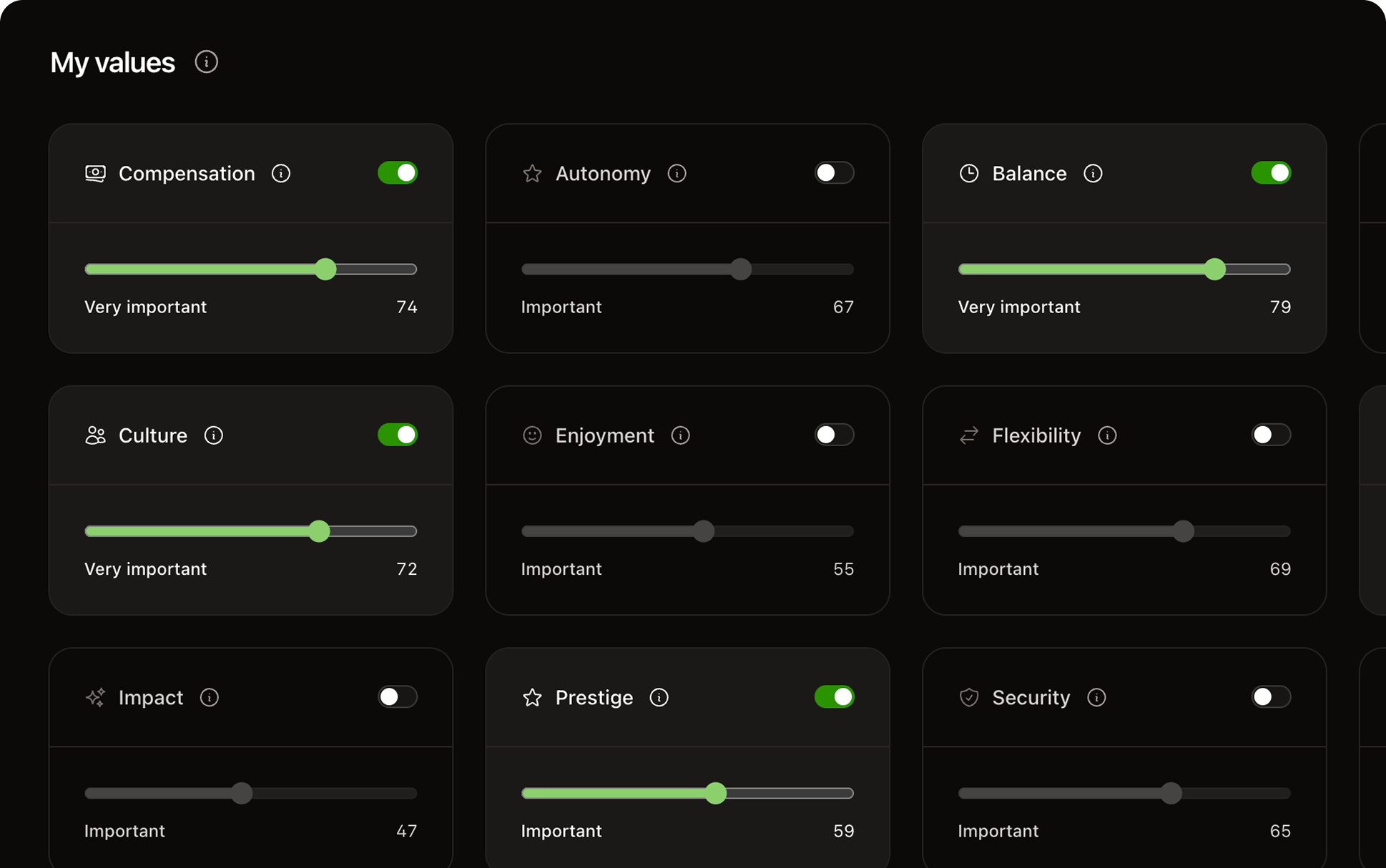Click the arrows icon beside Flexibility

click(x=969, y=435)
